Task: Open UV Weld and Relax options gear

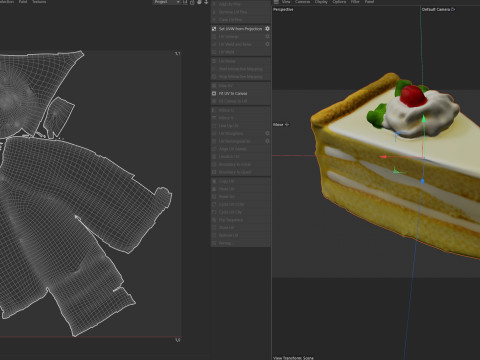Action: point(267,44)
